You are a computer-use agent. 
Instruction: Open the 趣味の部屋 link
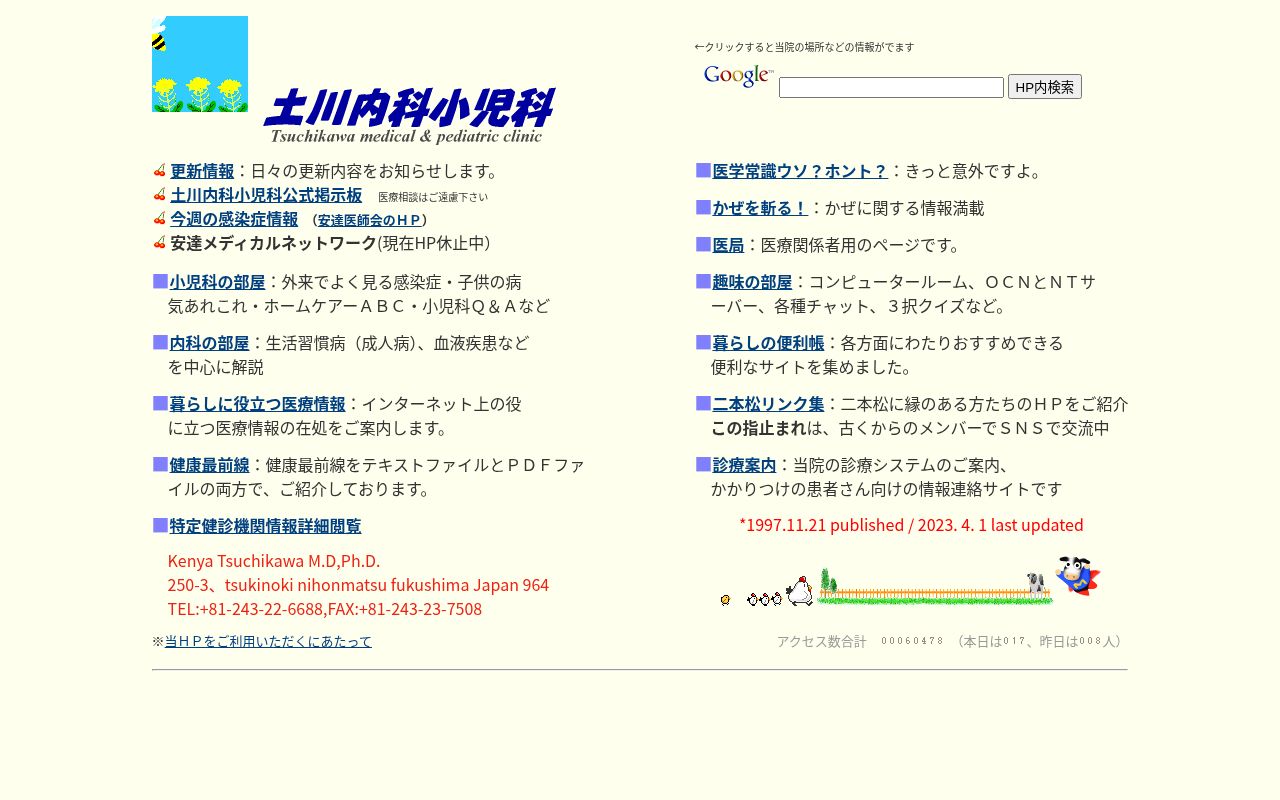pos(752,282)
